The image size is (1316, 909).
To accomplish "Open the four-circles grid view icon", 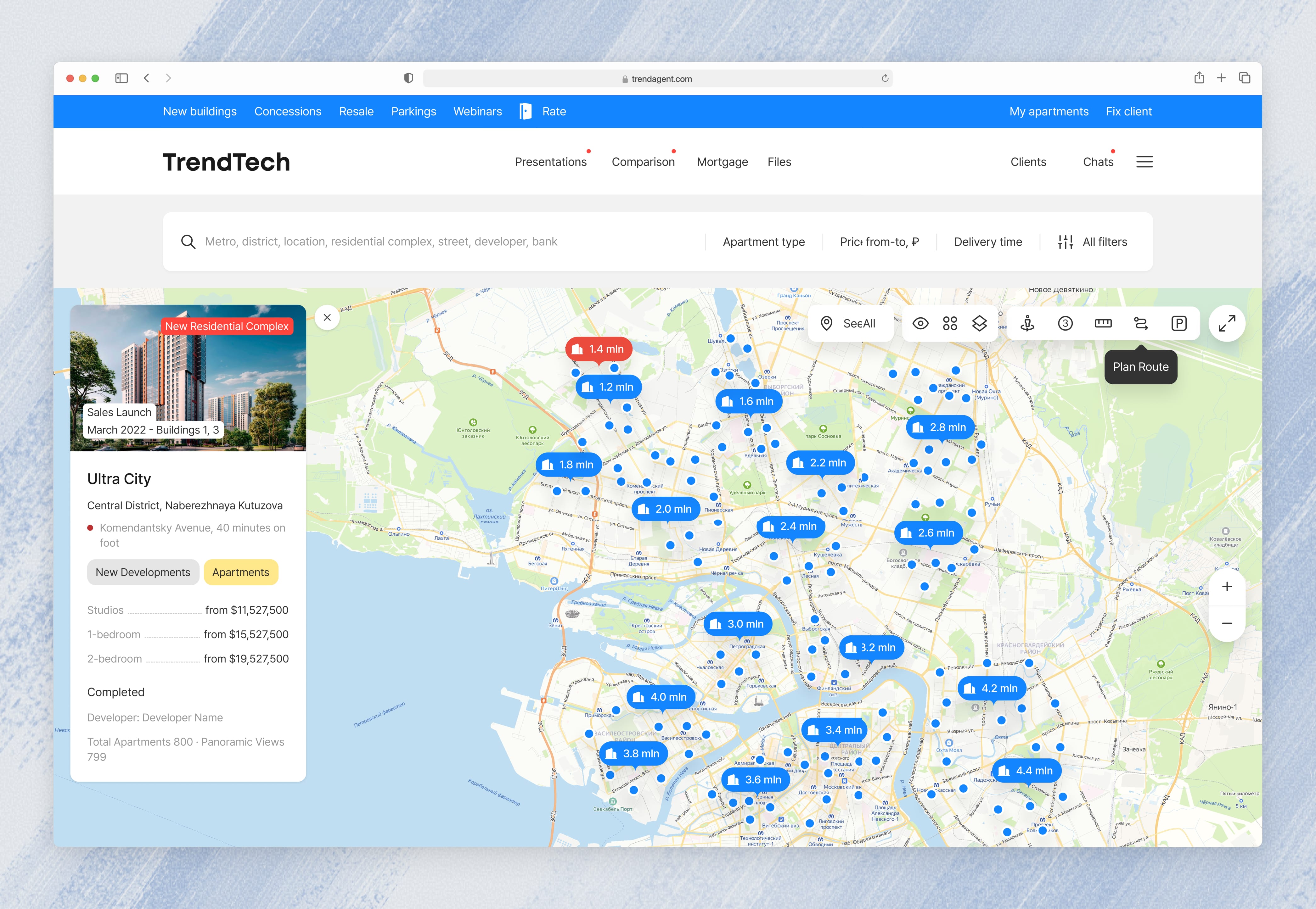I will [x=950, y=324].
